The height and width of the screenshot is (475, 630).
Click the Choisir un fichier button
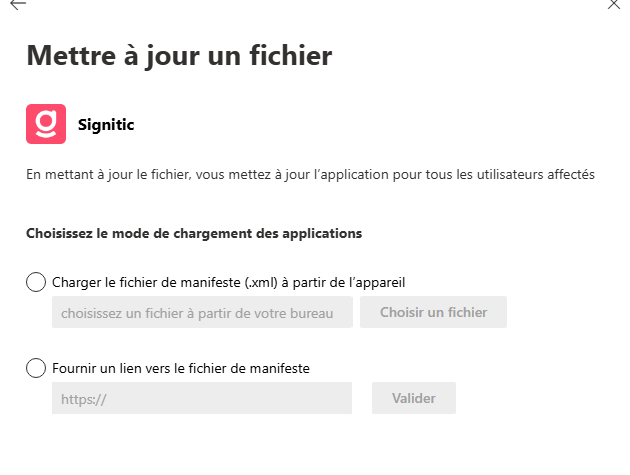434,312
